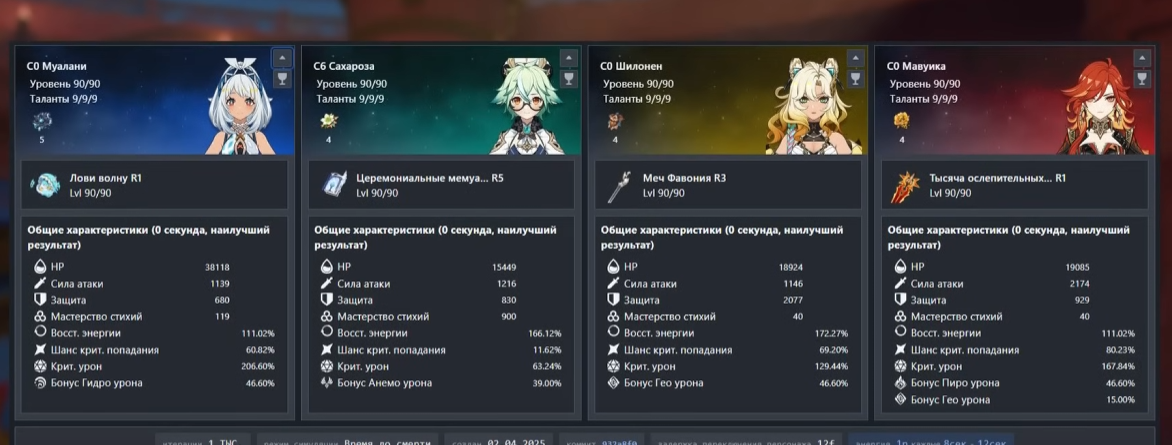Click Мавуика's Шанс крит. попадания value 80.23%
1172x445 pixels.
1120,350
